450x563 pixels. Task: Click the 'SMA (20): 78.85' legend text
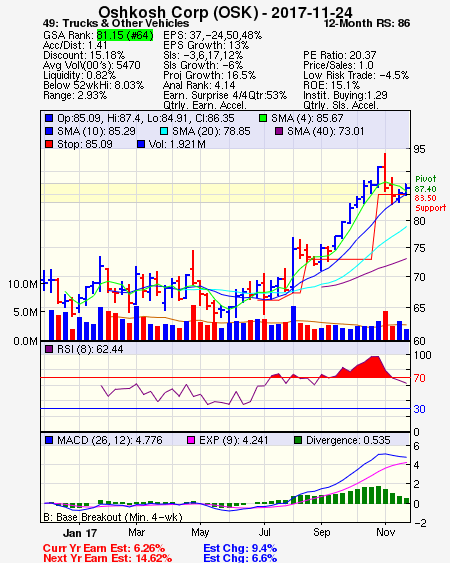point(211,131)
